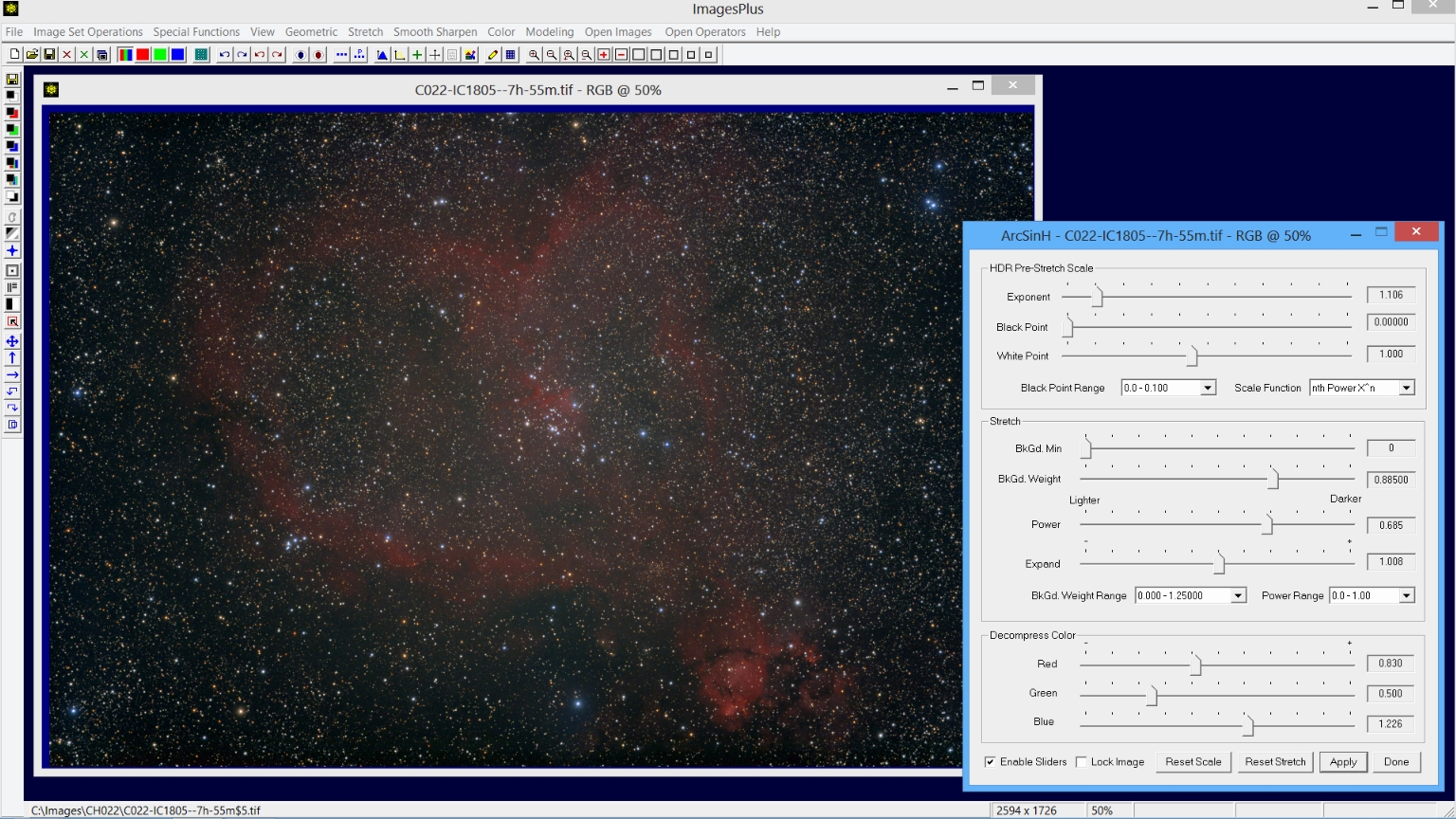Click the Green value field 0.500
1456x819 pixels.
[x=1391, y=694]
